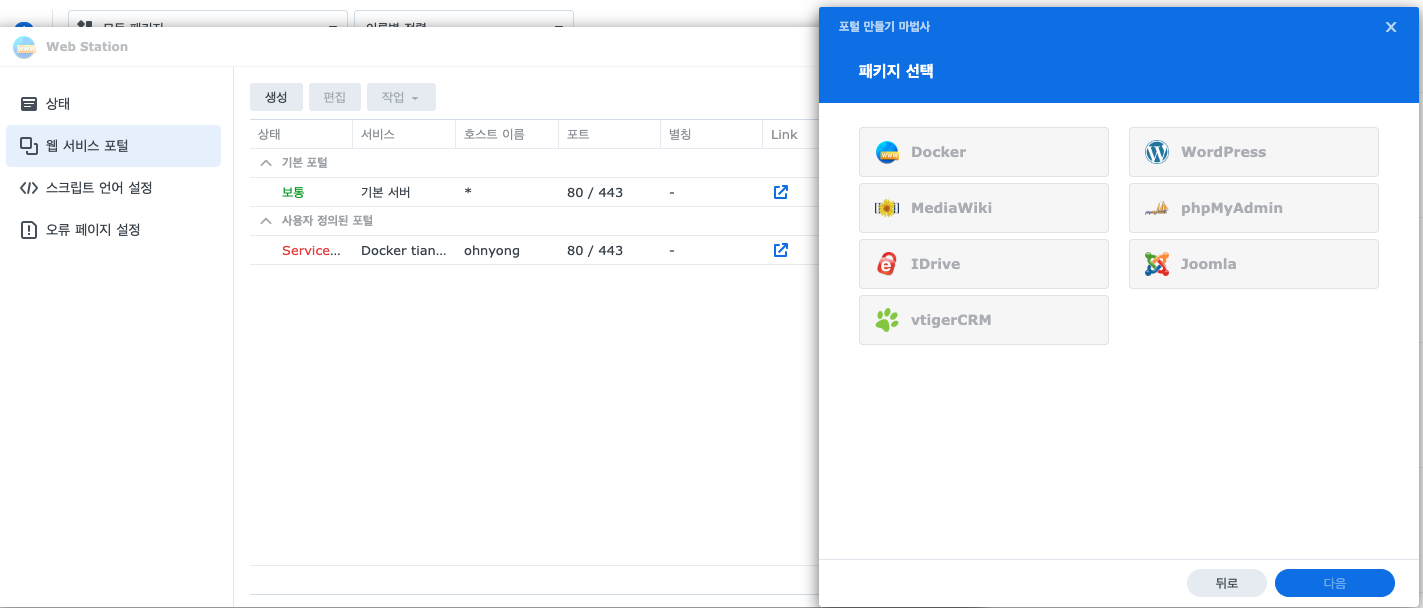Click the Docker tian... service cell
Viewport: 1423px width, 608px height.
tap(404, 250)
